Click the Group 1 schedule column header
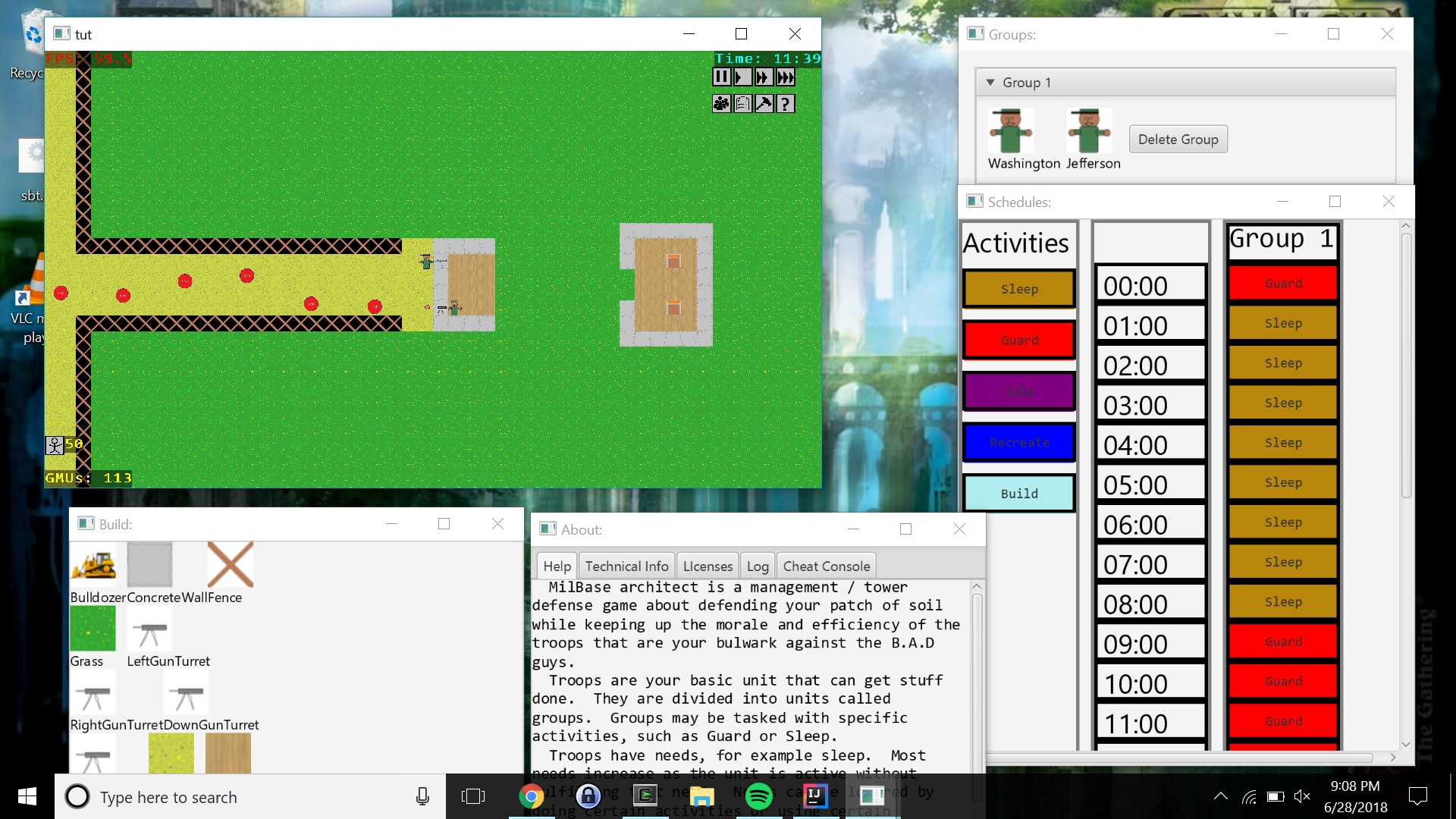The height and width of the screenshot is (819, 1456). [1282, 240]
